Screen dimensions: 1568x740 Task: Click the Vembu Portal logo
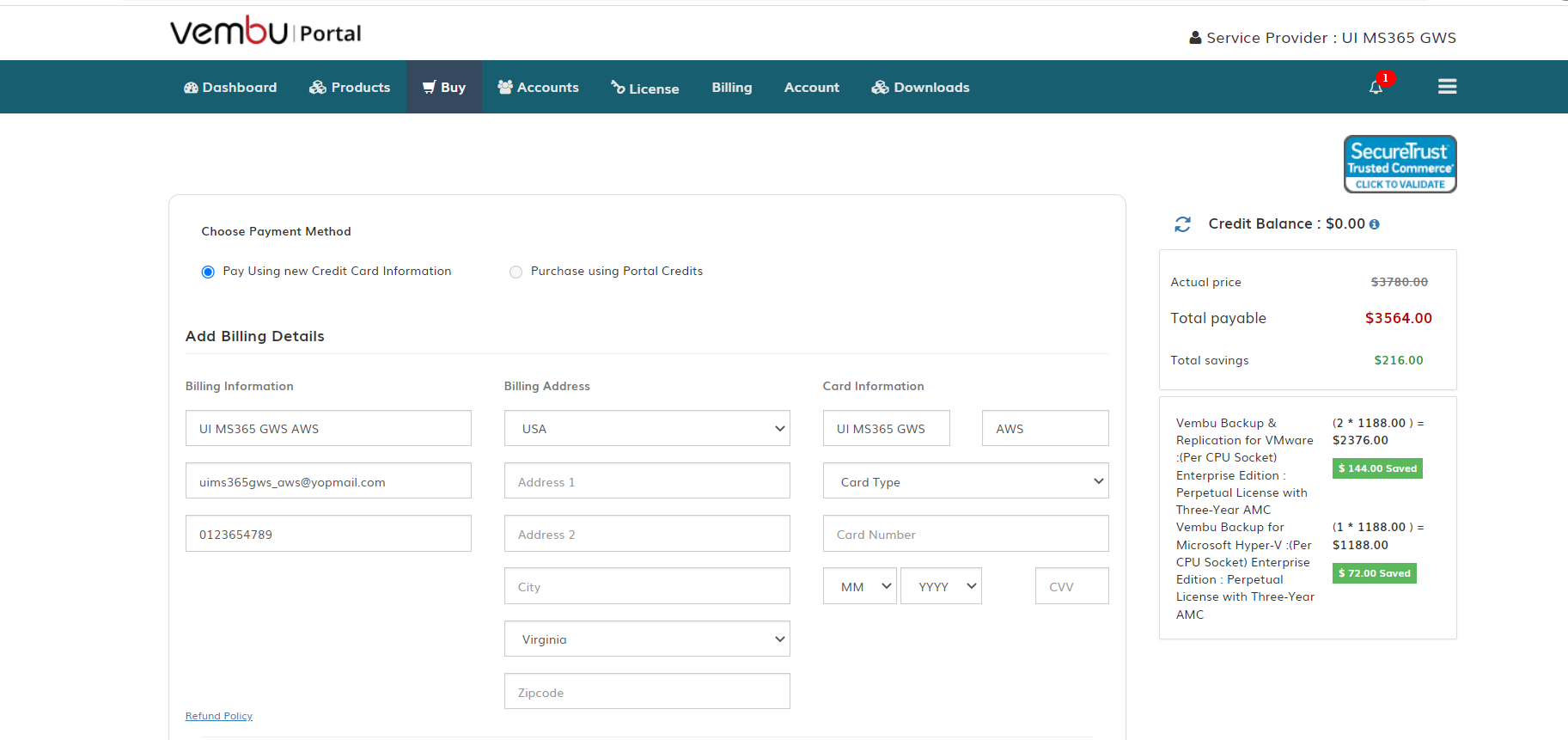tap(265, 31)
